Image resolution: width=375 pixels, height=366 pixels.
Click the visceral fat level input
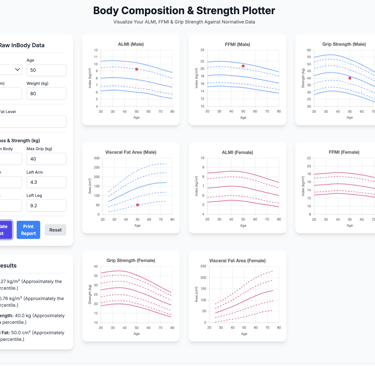[33, 121]
